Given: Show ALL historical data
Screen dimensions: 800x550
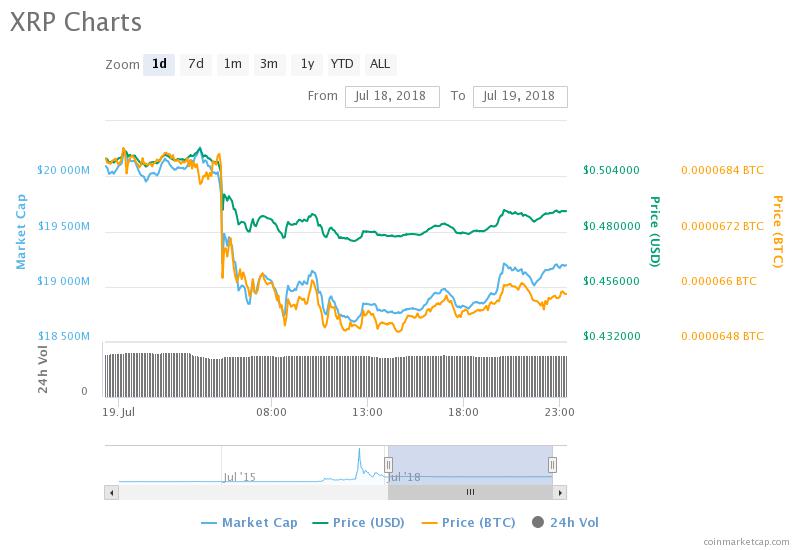Looking at the screenshot, I should click(x=380, y=64).
